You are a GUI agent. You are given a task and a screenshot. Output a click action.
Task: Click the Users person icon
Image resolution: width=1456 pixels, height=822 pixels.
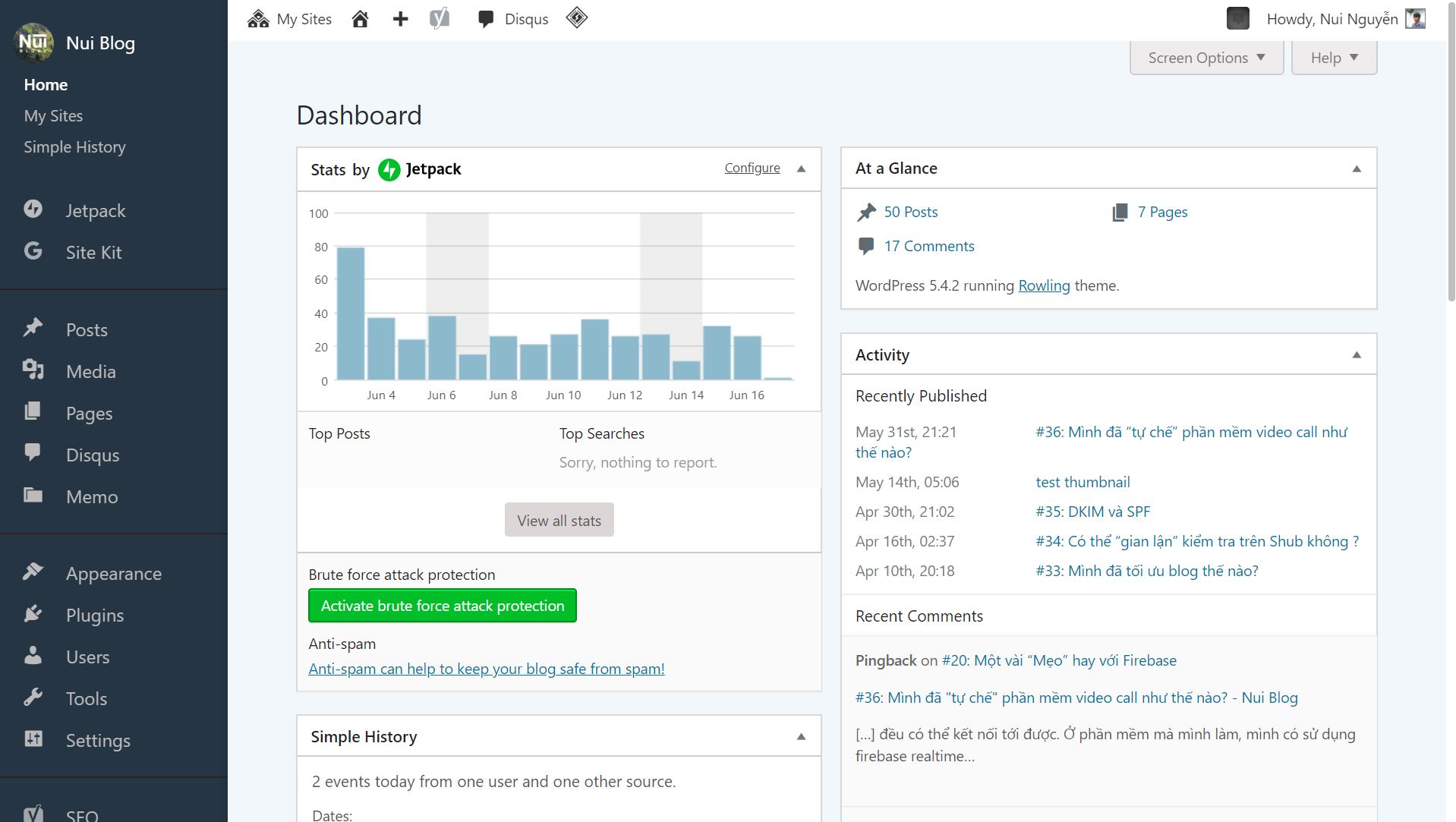33,655
